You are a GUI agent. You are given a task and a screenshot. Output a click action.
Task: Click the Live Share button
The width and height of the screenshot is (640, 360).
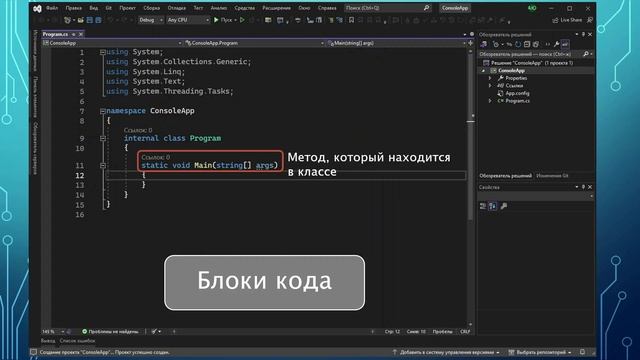point(567,20)
